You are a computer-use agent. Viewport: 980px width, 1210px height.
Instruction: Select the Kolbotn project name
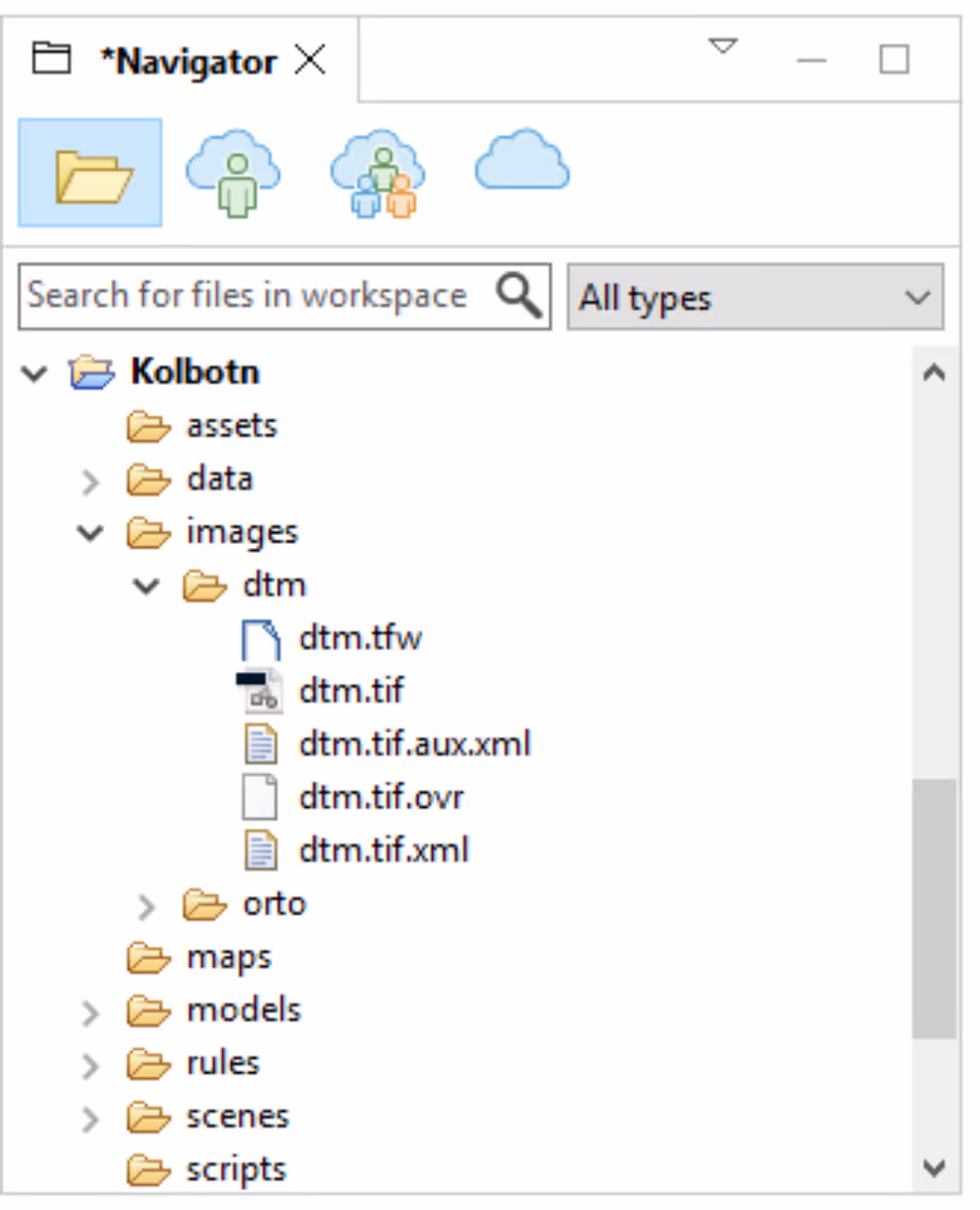pyautogui.click(x=195, y=373)
